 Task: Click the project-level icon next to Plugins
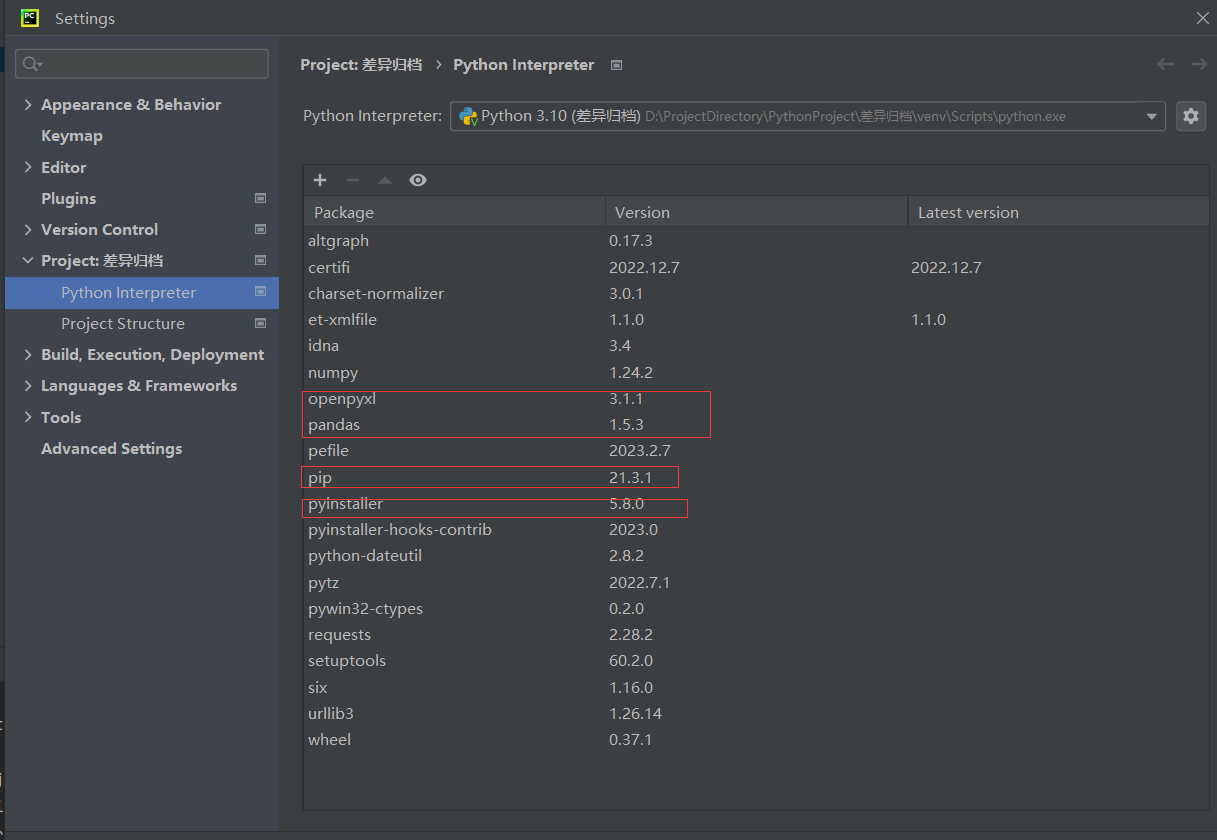coord(261,198)
